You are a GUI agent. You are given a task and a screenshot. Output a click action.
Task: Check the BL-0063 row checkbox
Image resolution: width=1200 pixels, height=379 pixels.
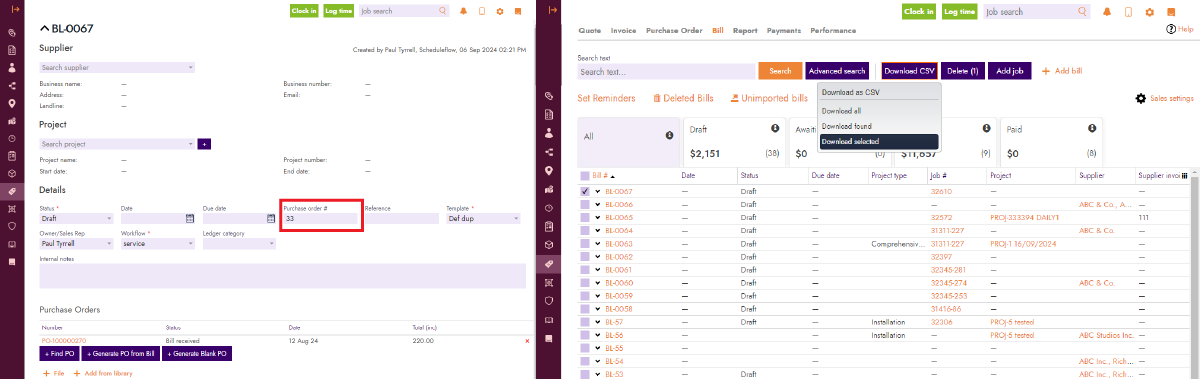coord(585,243)
